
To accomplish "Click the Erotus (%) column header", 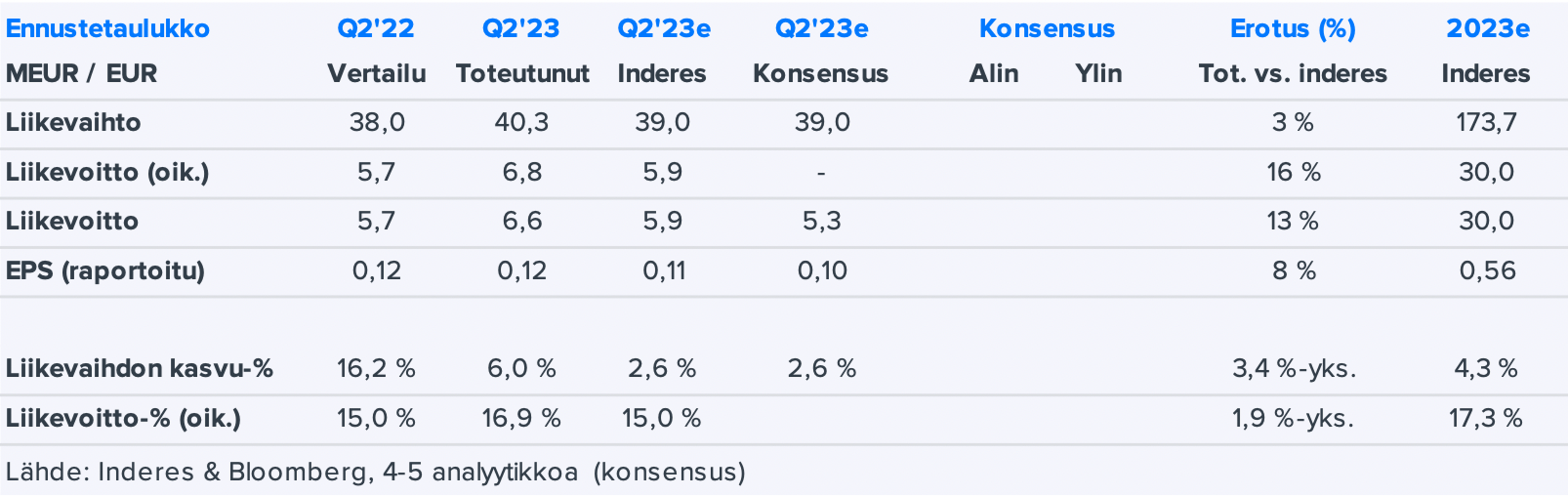I will tap(1292, 29).
